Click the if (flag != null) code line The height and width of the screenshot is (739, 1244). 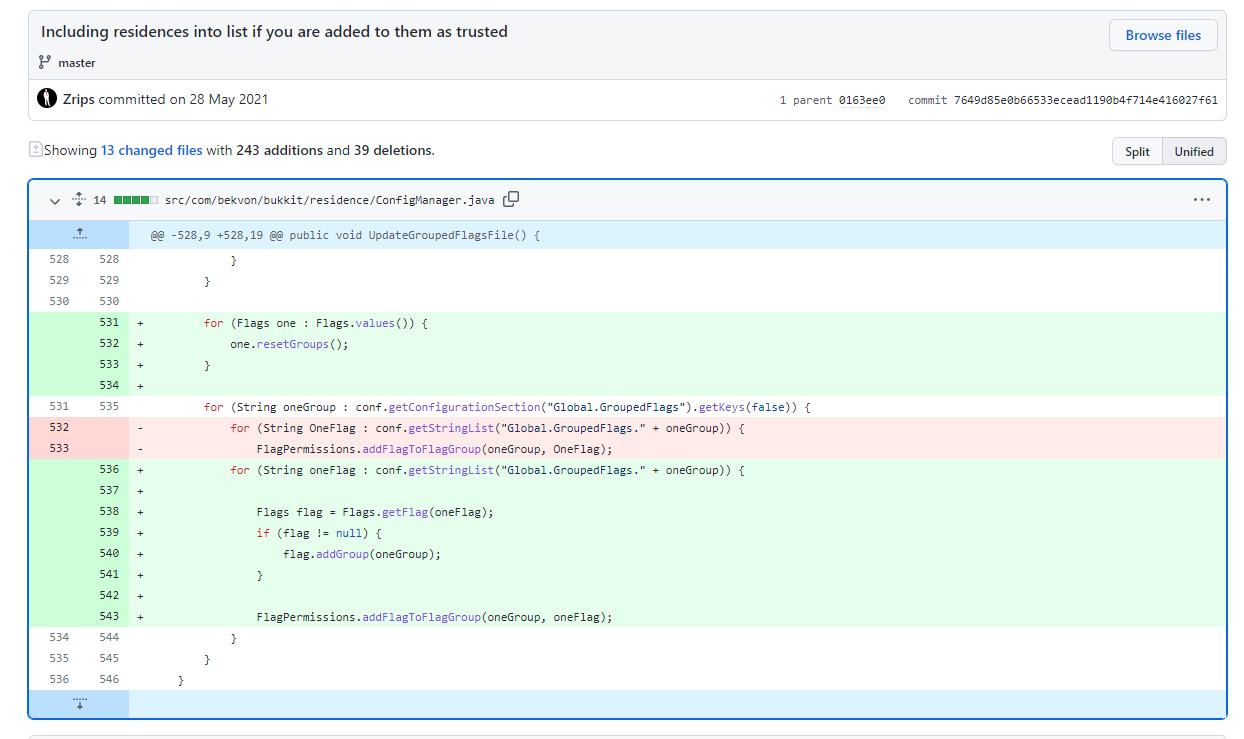click(x=319, y=533)
